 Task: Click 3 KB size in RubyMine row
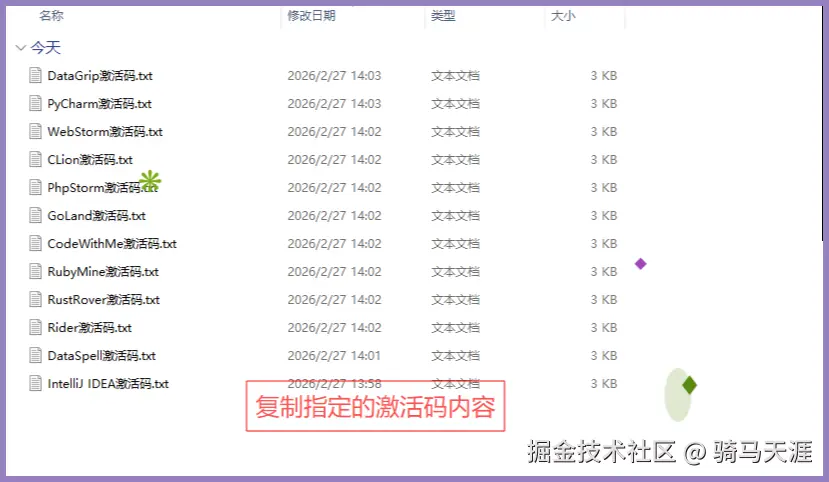[x=604, y=272]
